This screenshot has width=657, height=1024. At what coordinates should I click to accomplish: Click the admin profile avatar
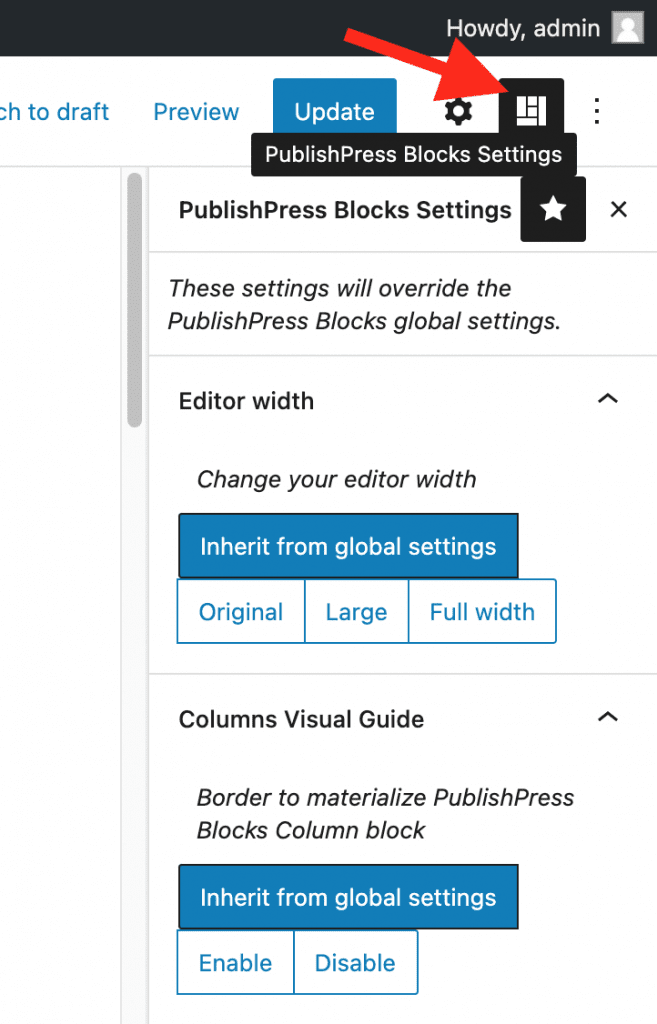click(627, 27)
